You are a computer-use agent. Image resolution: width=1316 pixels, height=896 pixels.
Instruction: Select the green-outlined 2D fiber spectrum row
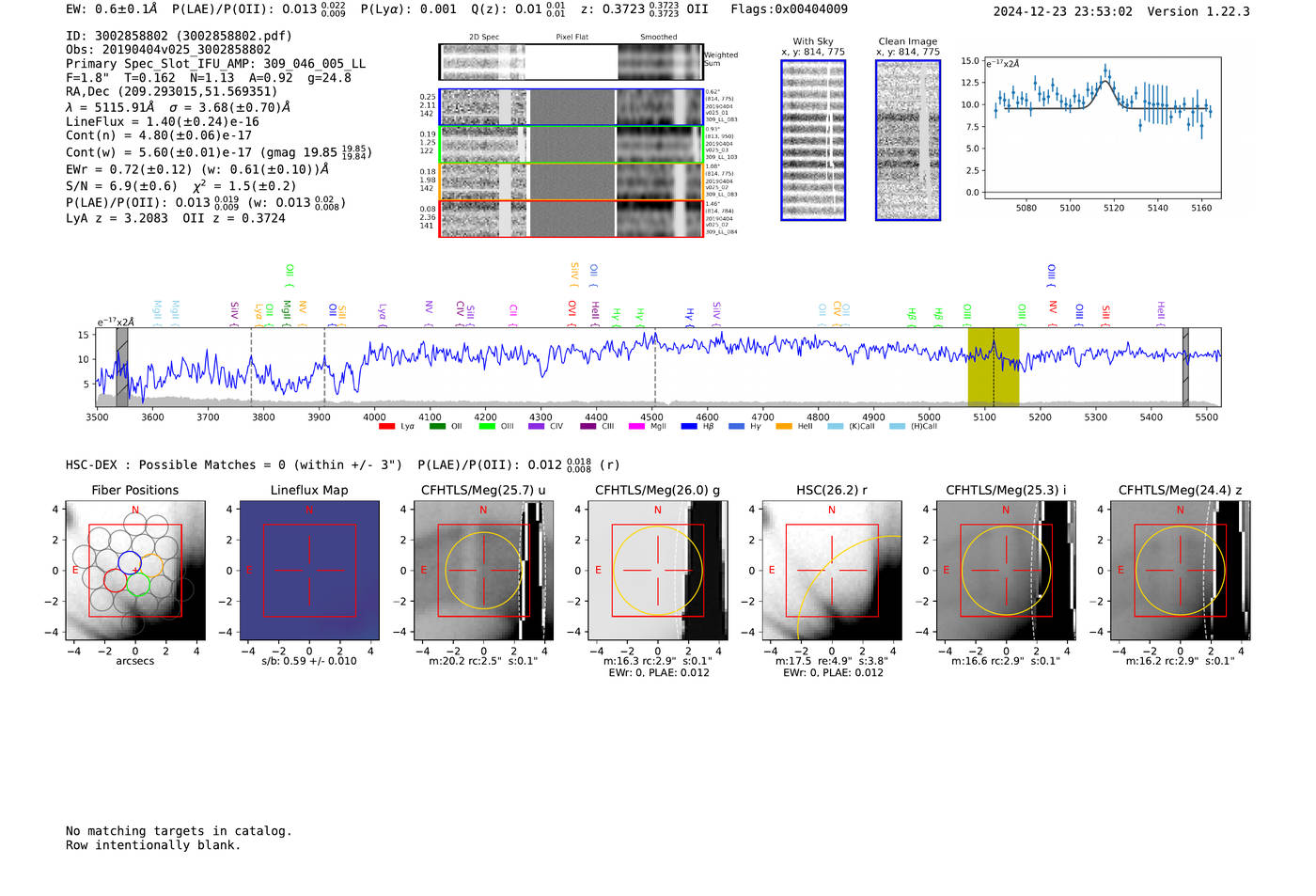coord(571,145)
